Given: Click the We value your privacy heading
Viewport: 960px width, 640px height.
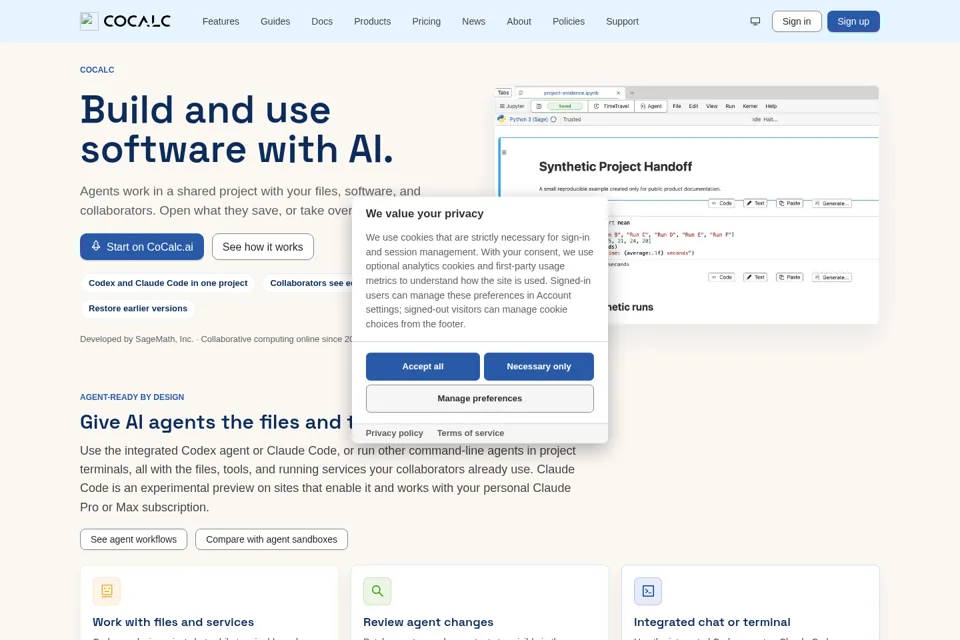Looking at the screenshot, I should pos(424,213).
